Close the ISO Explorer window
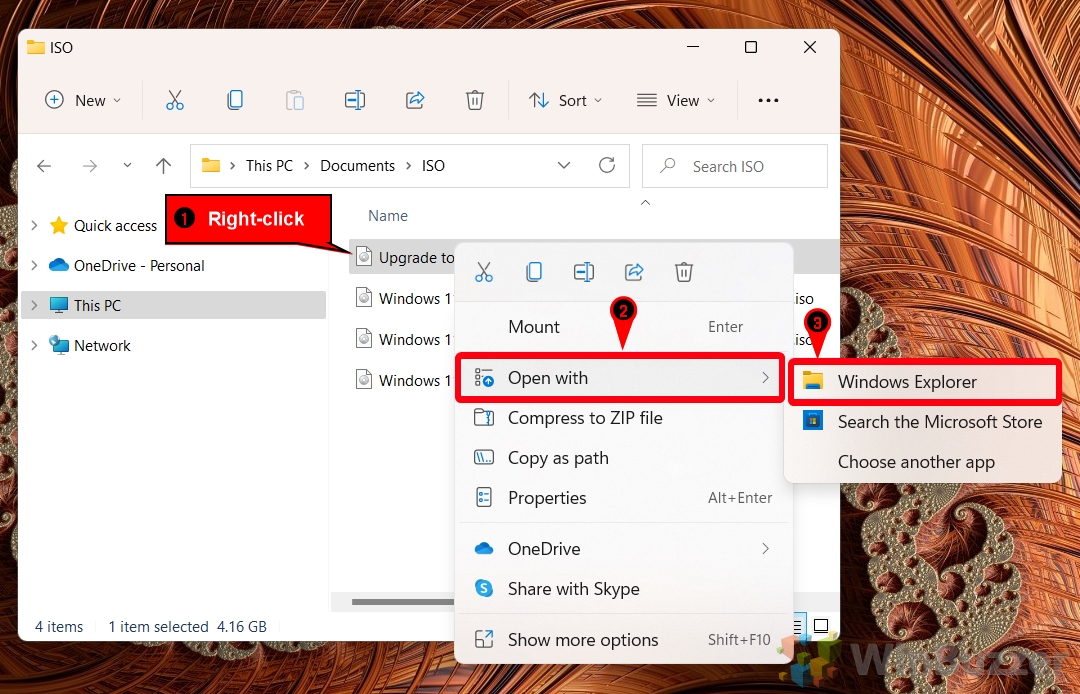 810,47
